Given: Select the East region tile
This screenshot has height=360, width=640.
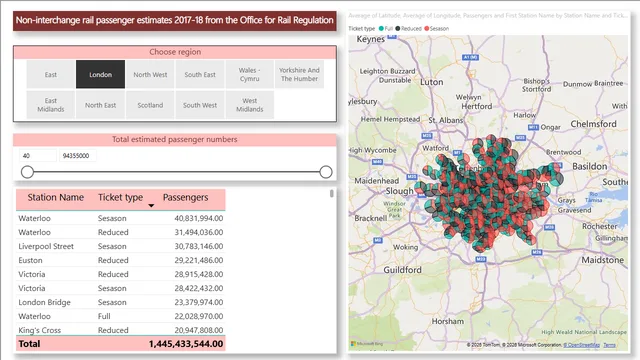Looking at the screenshot, I should coord(51,74).
